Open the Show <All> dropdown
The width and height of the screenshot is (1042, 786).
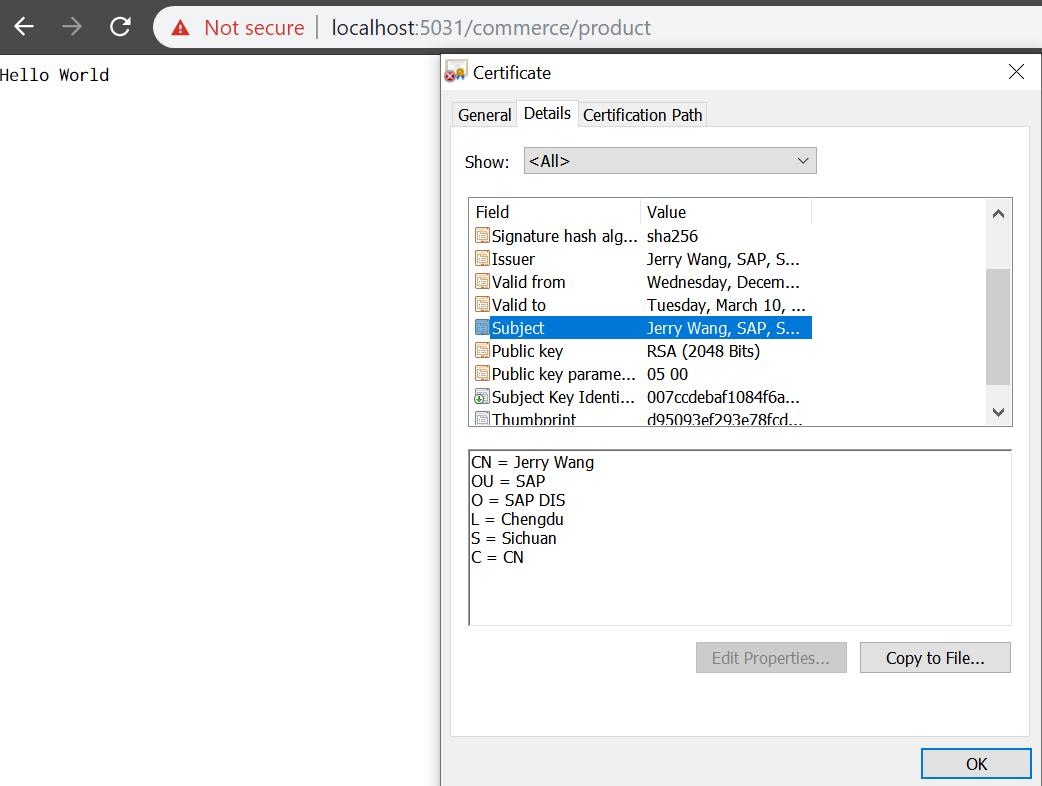(x=670, y=161)
